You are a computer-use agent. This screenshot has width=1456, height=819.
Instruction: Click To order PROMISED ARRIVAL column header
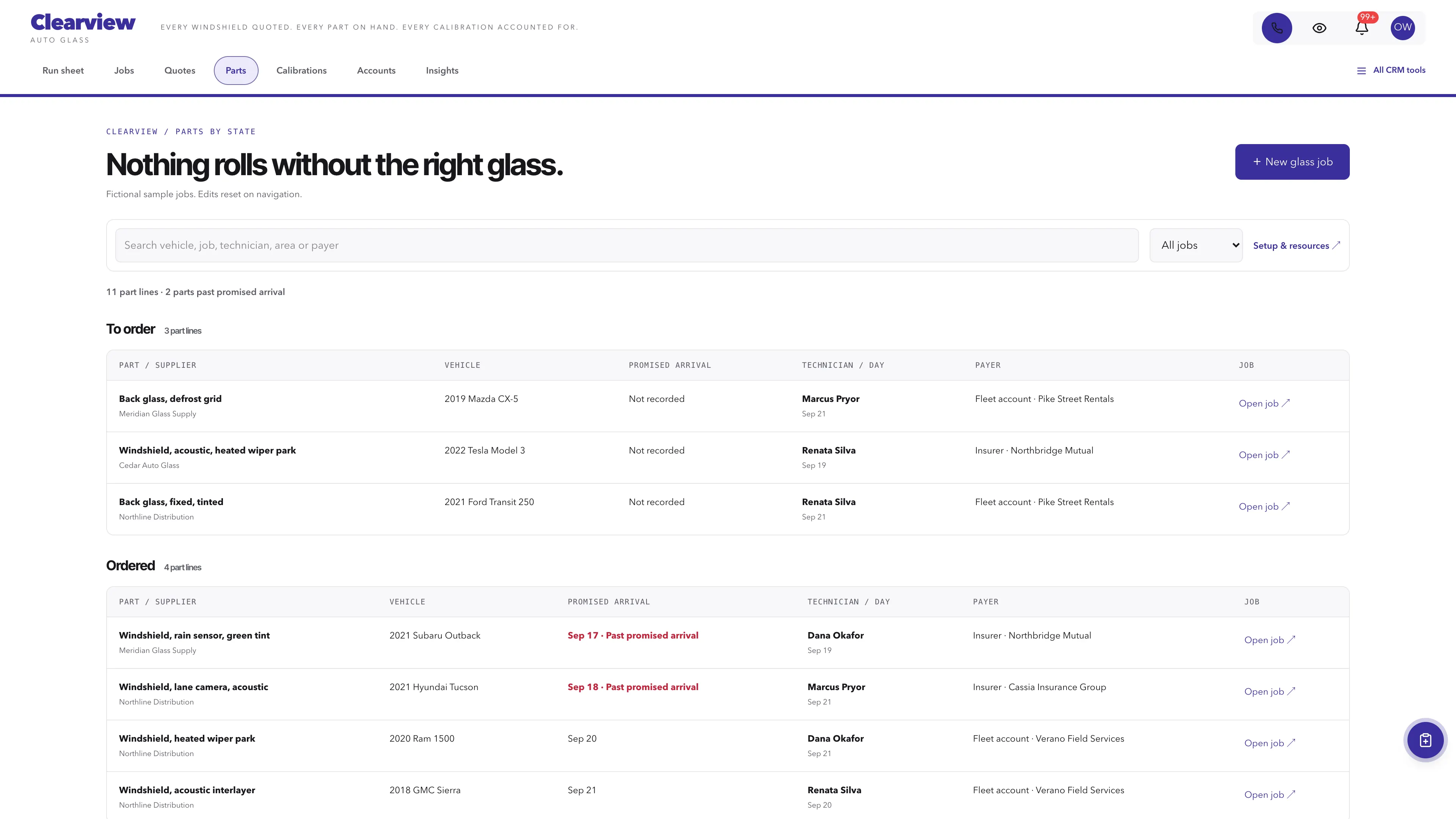(x=670, y=365)
